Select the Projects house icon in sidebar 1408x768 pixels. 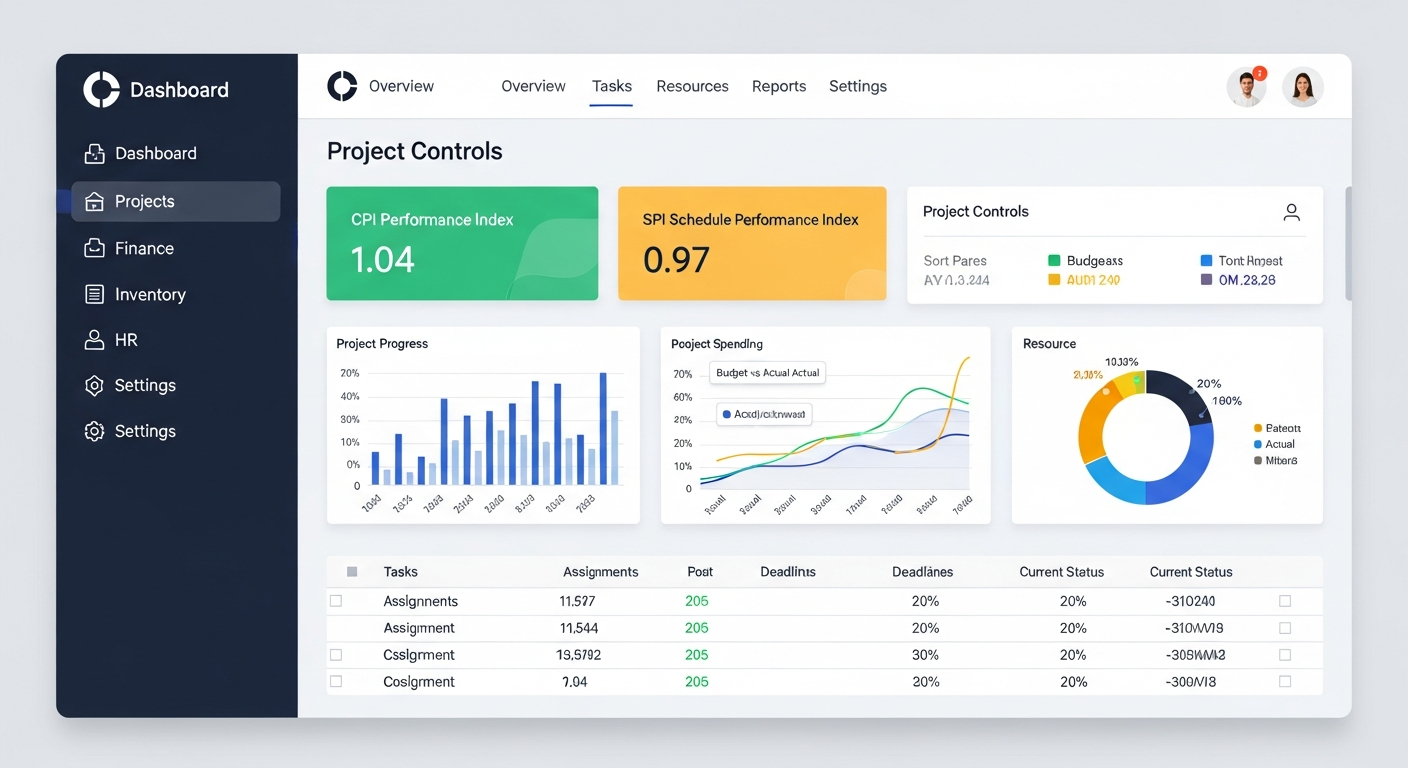(94, 201)
